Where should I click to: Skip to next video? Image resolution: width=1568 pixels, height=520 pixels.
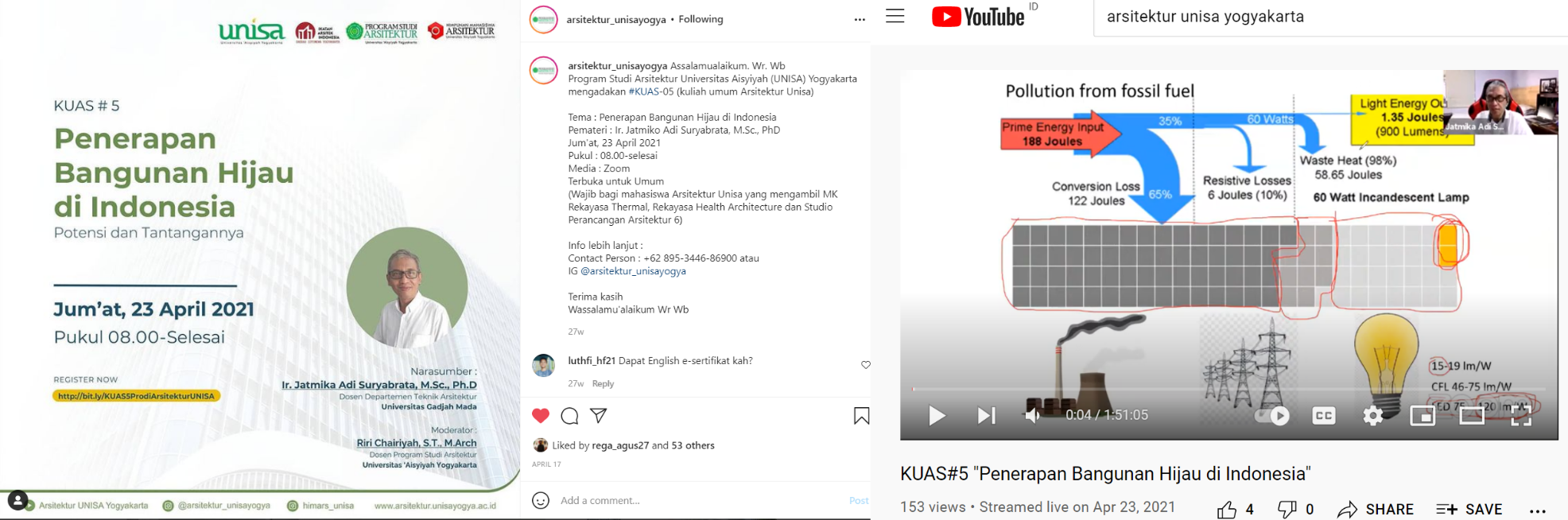click(986, 415)
